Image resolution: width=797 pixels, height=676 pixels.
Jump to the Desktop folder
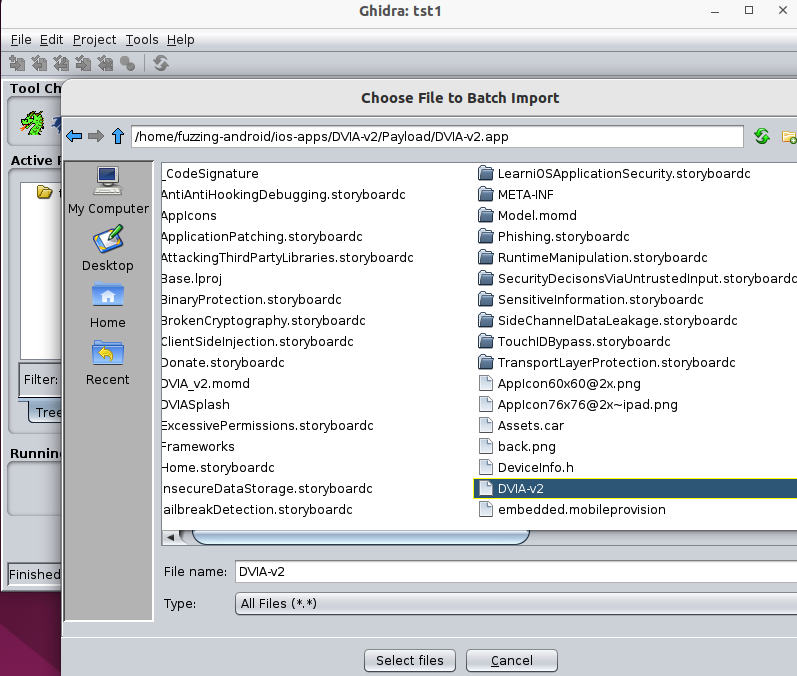(x=108, y=248)
